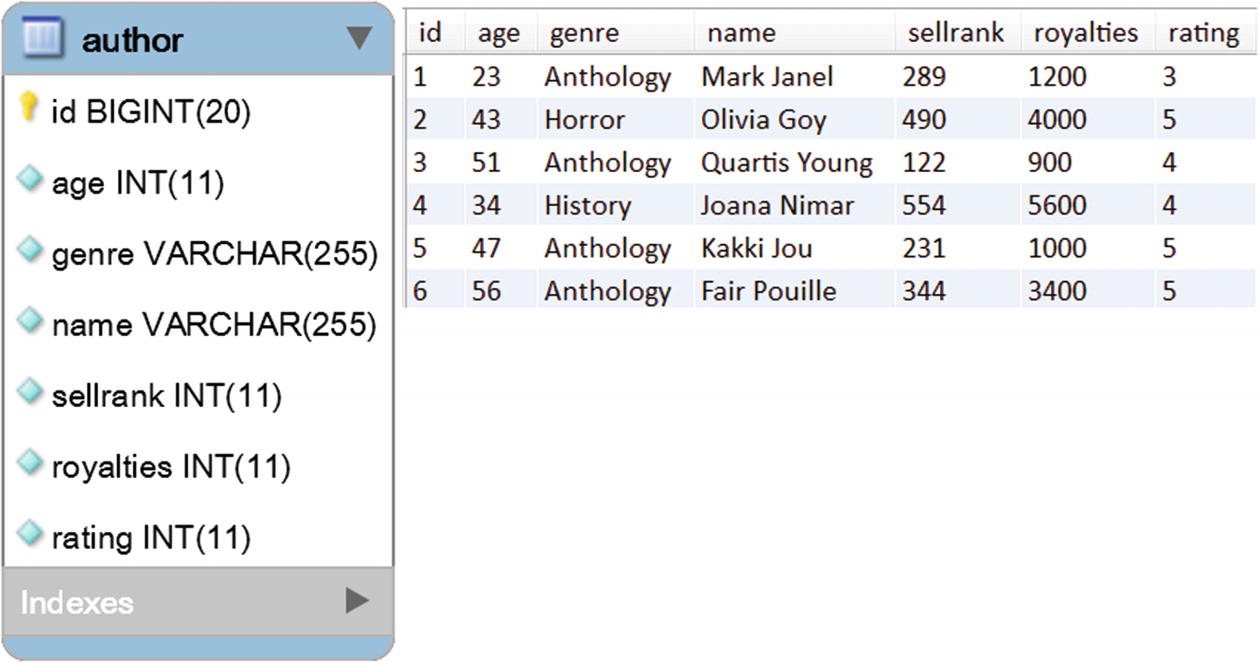Click the diamond icon beside age column
The image size is (1260, 664).
(x=31, y=180)
